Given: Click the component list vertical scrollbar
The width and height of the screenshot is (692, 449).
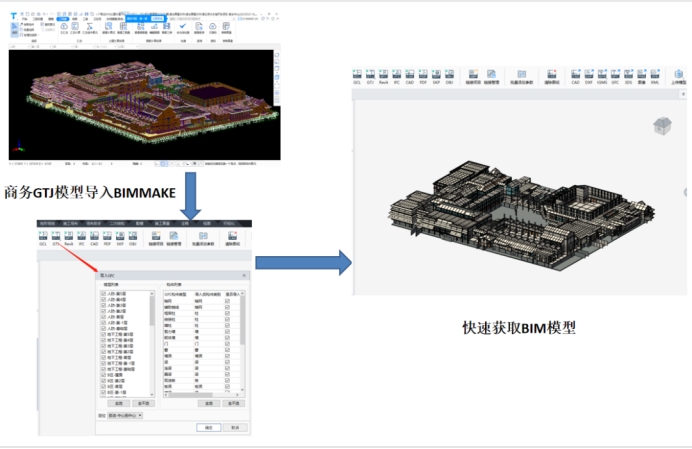Looking at the screenshot, I should click(242, 340).
